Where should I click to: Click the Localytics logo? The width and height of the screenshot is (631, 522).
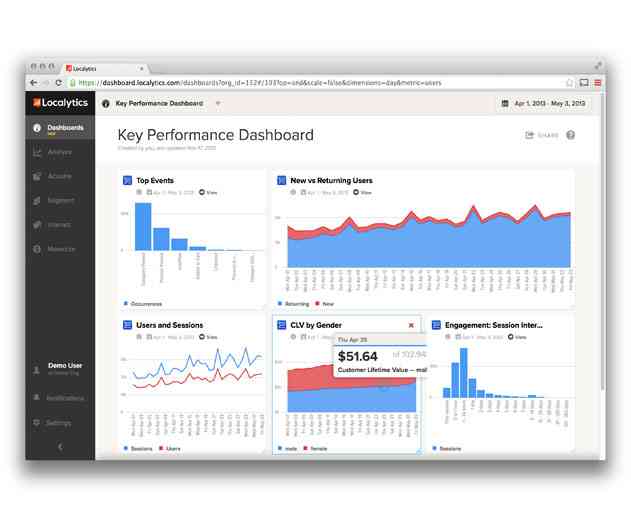60,103
